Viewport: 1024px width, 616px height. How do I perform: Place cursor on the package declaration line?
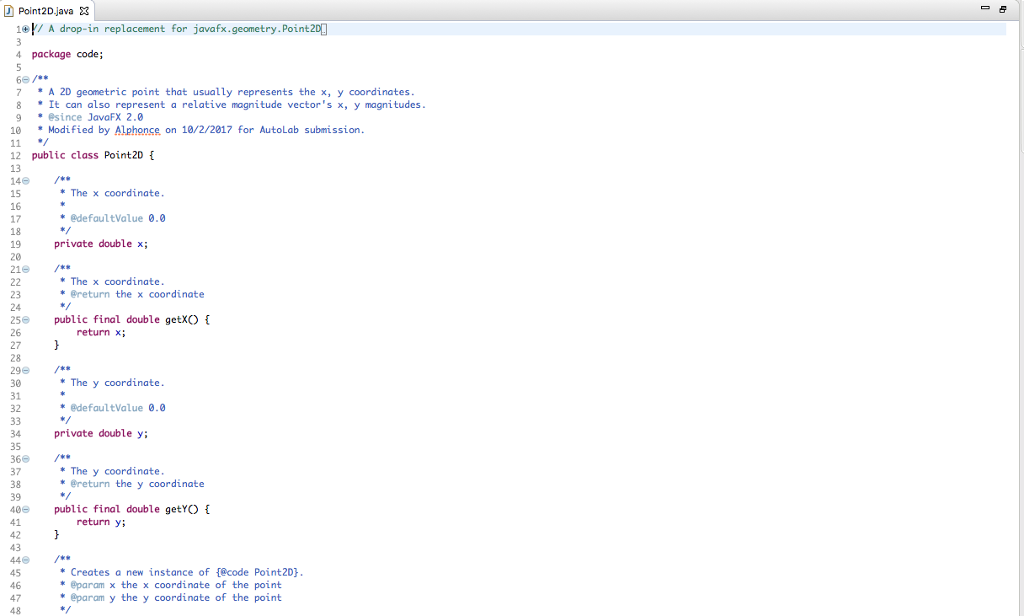(70, 54)
